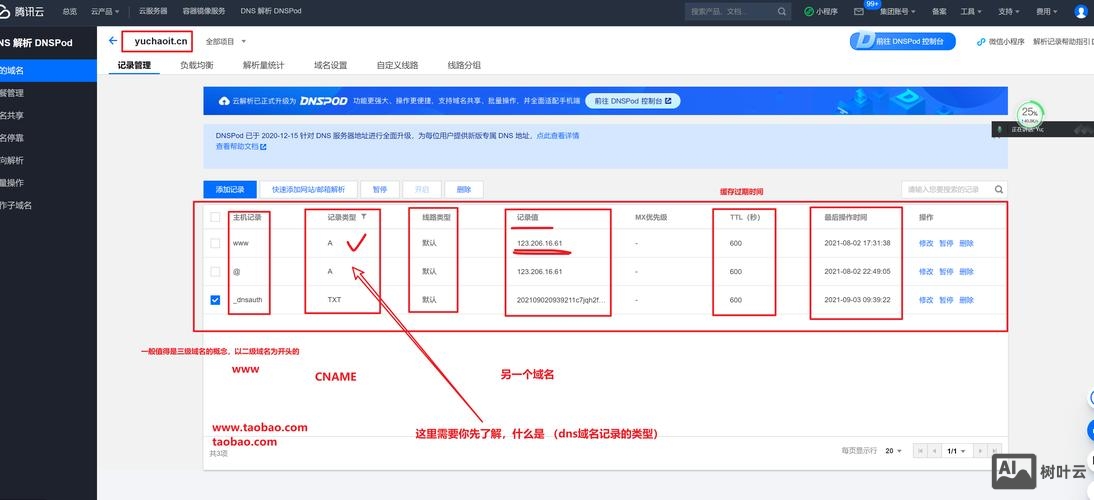Click the blue 前往 DNSPod 控制台 header button
The width and height of the screenshot is (1094, 500).
click(902, 42)
